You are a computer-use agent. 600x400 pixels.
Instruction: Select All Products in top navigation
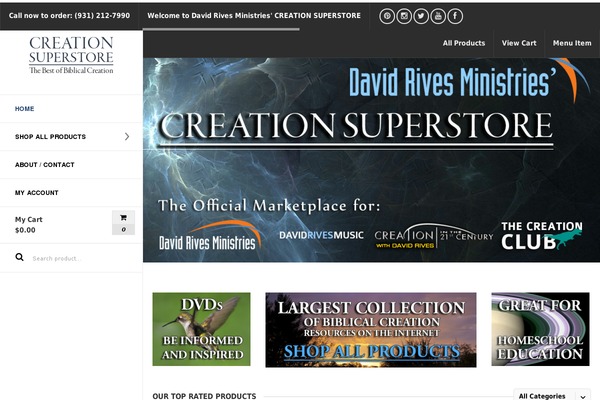coord(464,43)
